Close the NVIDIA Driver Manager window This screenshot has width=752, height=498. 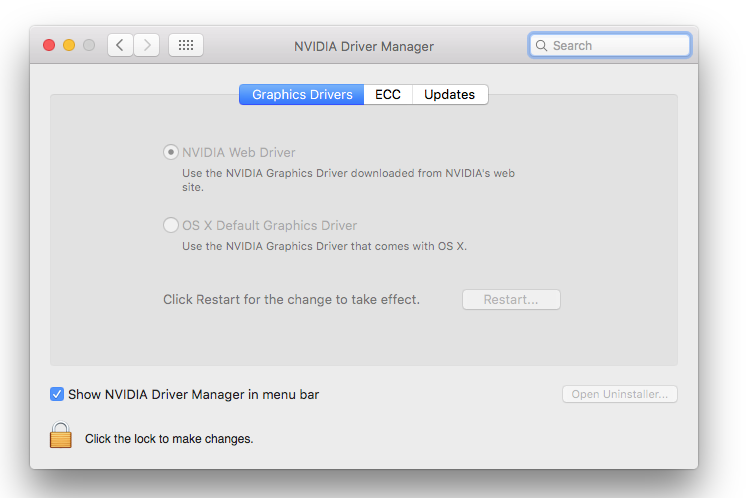click(x=48, y=45)
